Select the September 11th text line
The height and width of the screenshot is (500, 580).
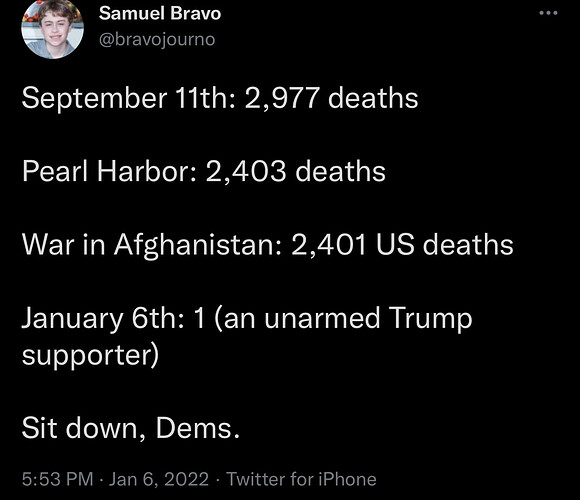point(220,98)
